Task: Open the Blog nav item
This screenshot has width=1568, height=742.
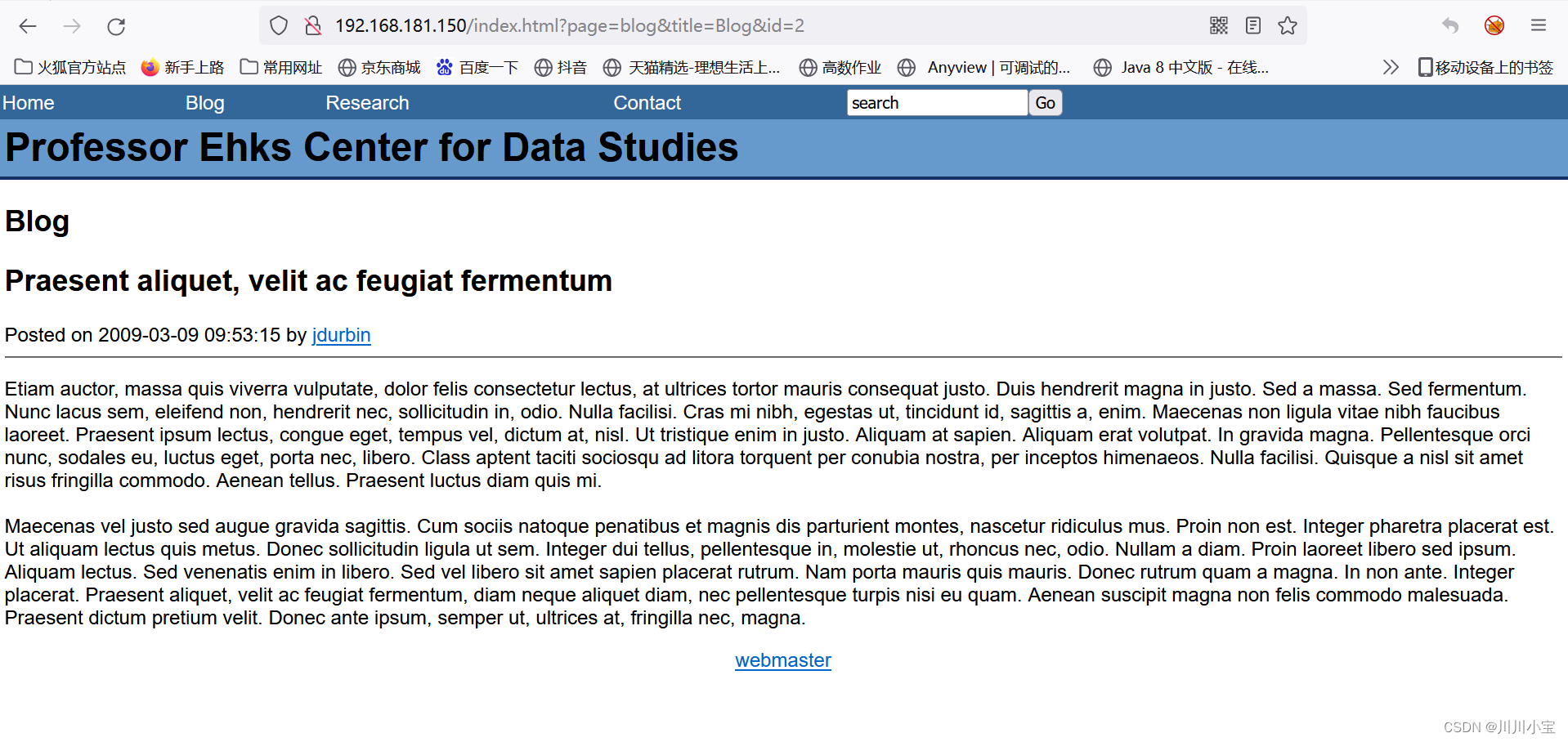Action: (204, 103)
